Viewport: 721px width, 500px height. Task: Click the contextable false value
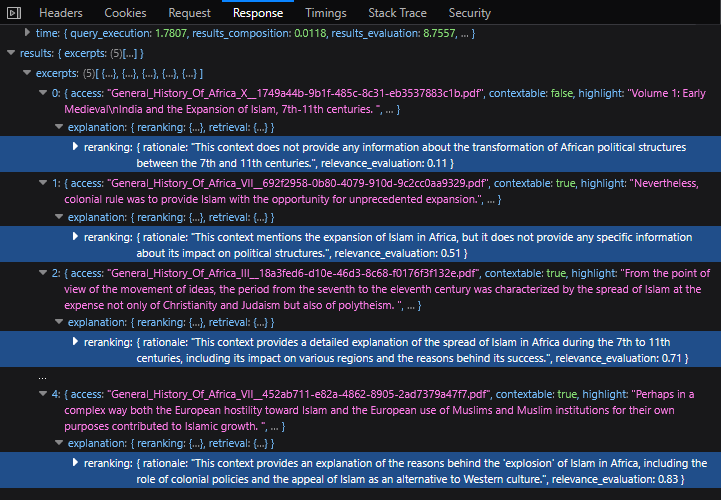coord(561,93)
